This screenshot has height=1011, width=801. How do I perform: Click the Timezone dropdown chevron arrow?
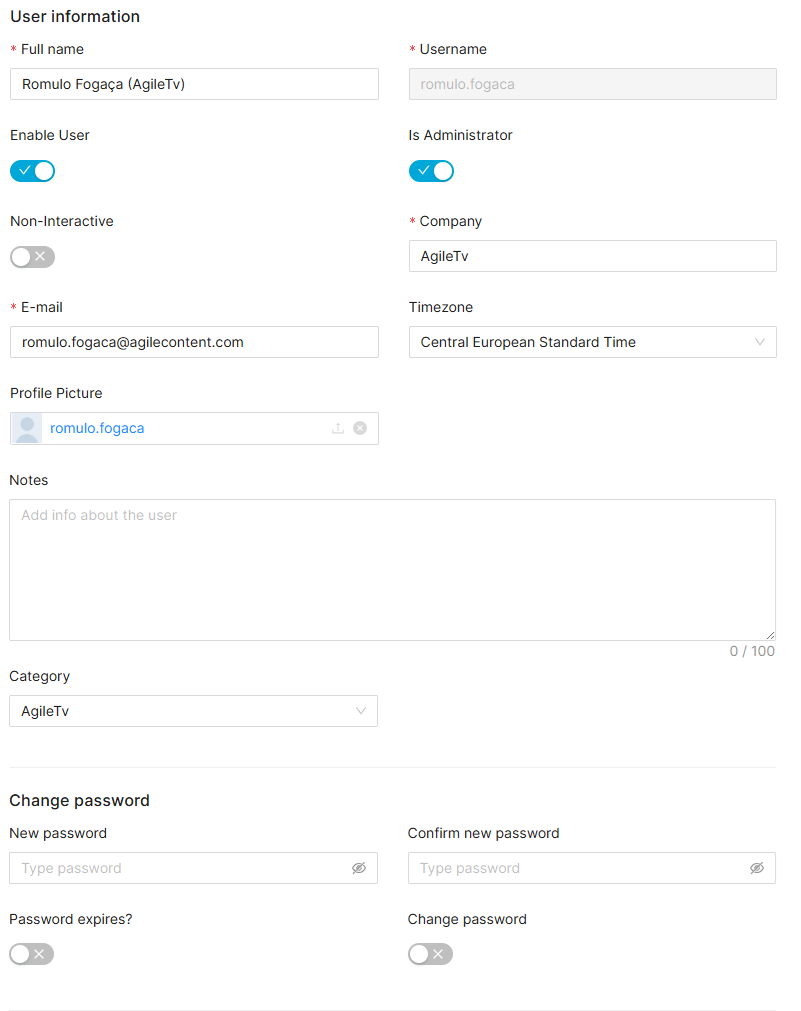coord(760,342)
